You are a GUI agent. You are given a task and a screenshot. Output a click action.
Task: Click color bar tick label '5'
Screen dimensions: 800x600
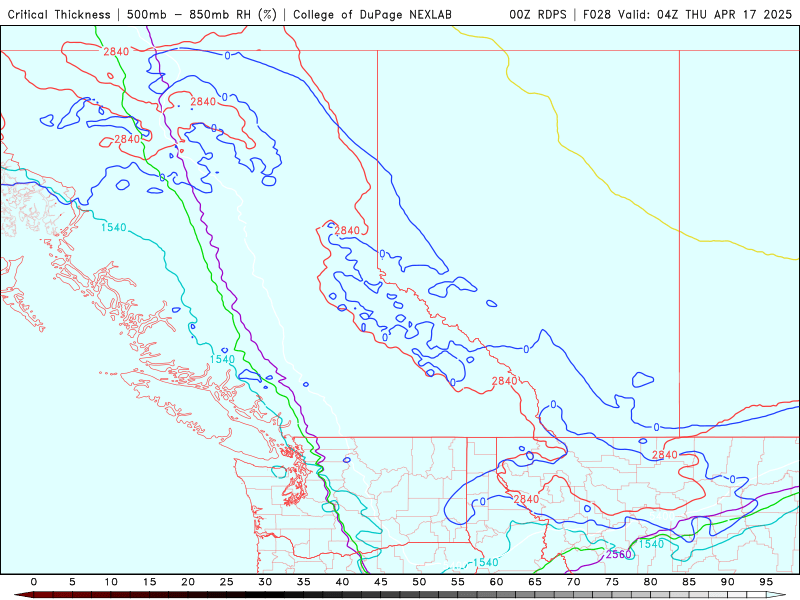coord(72,582)
